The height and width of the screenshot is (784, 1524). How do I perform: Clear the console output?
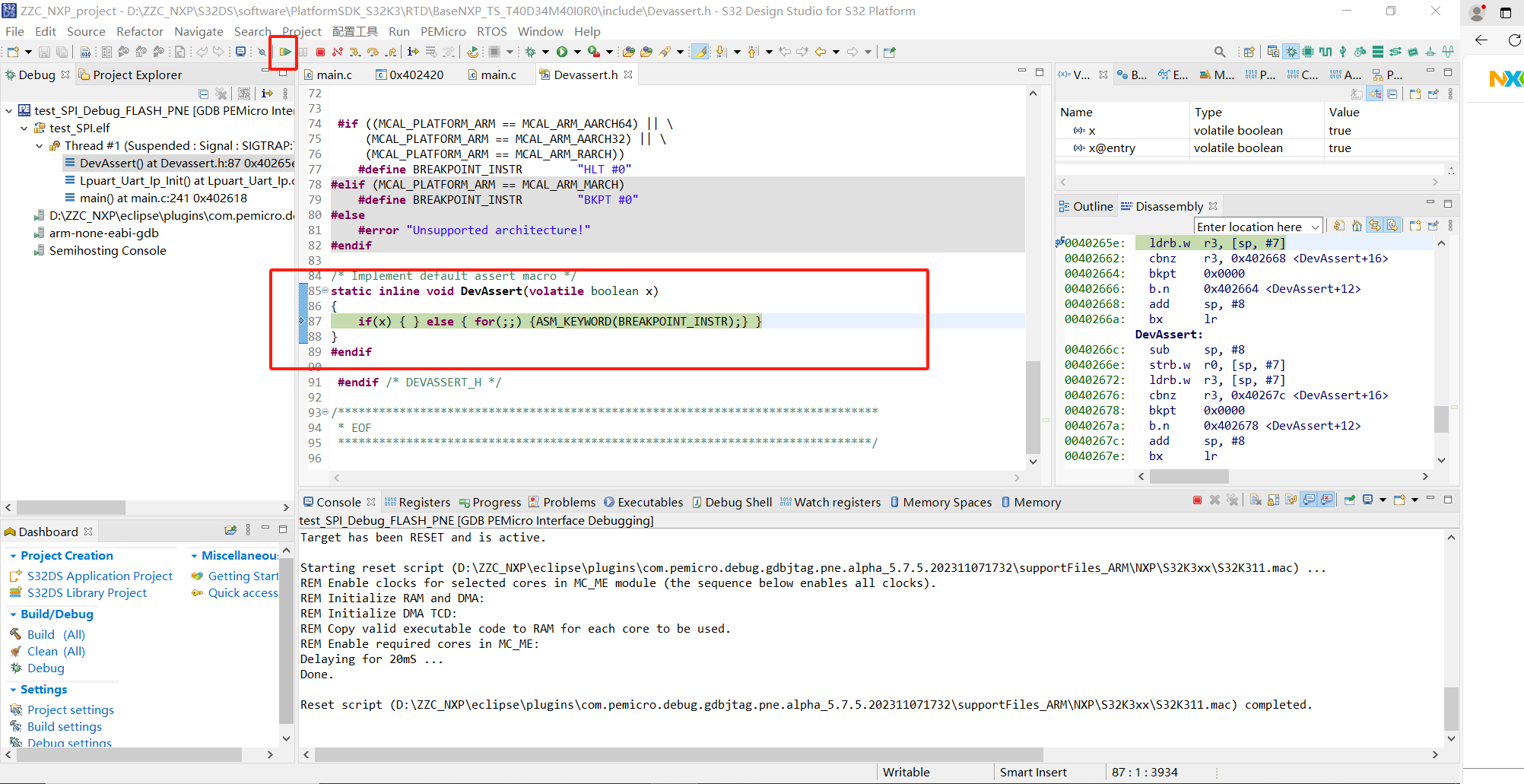click(x=1256, y=501)
